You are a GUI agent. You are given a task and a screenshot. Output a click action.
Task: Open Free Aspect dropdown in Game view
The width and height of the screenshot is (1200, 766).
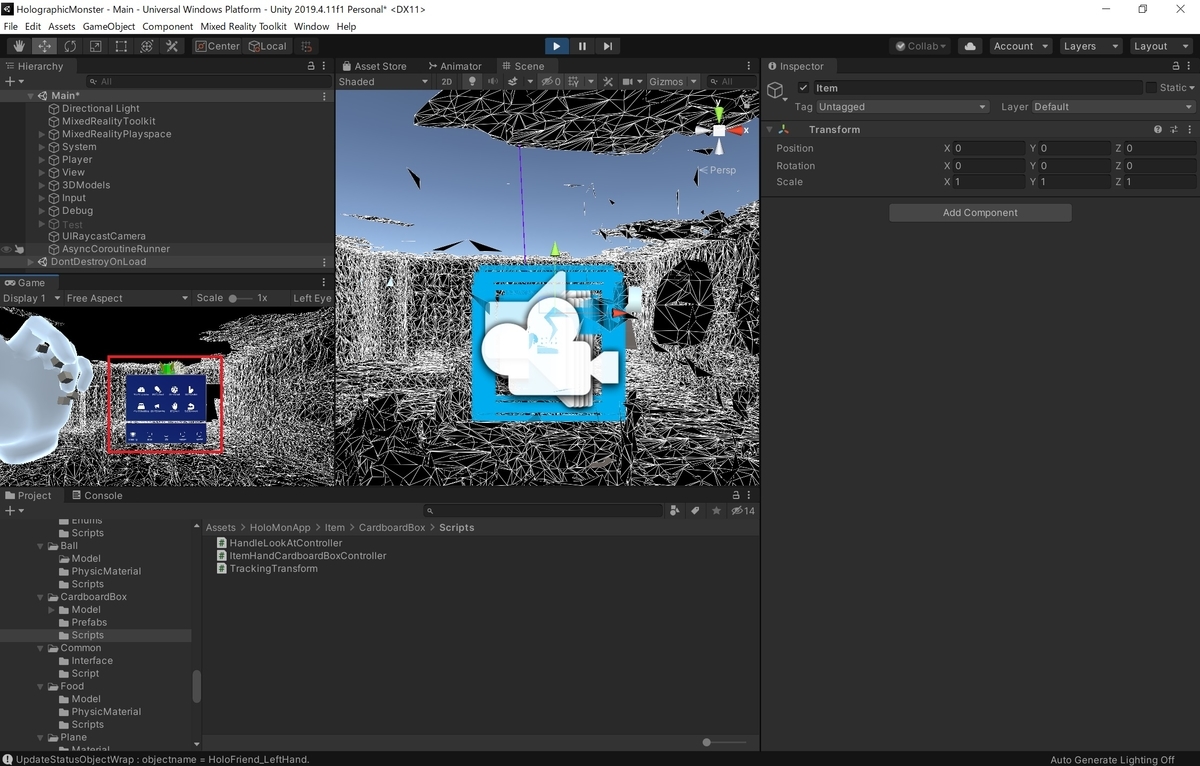[126, 298]
